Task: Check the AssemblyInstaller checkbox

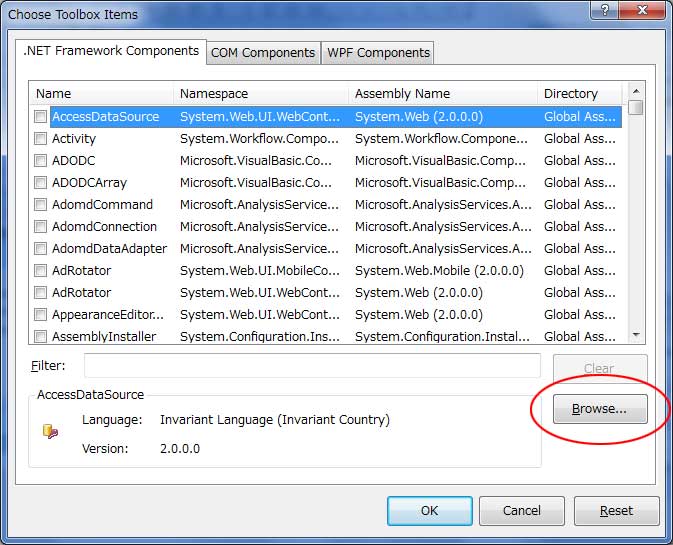Action: (x=40, y=336)
